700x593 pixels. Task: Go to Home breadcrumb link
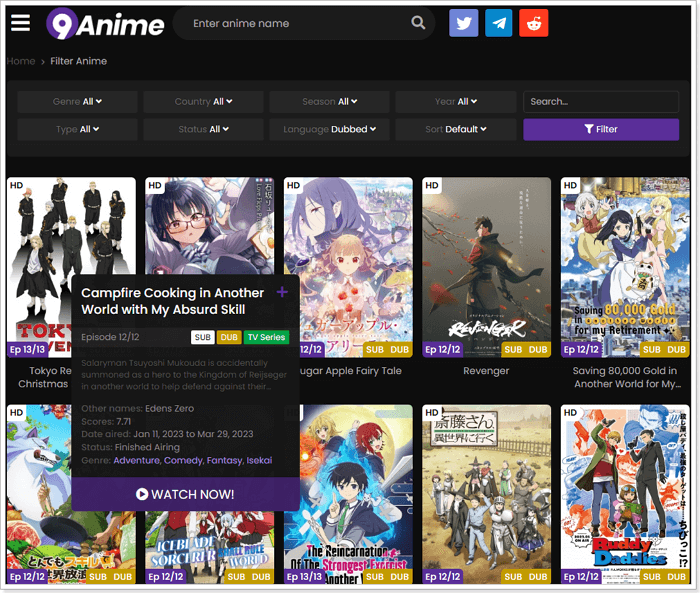21,61
